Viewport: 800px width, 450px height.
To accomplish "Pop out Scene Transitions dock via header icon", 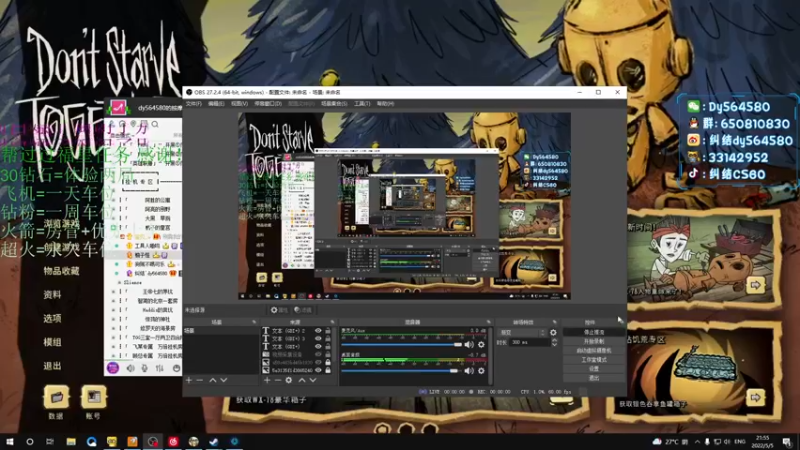I will [x=555, y=322].
